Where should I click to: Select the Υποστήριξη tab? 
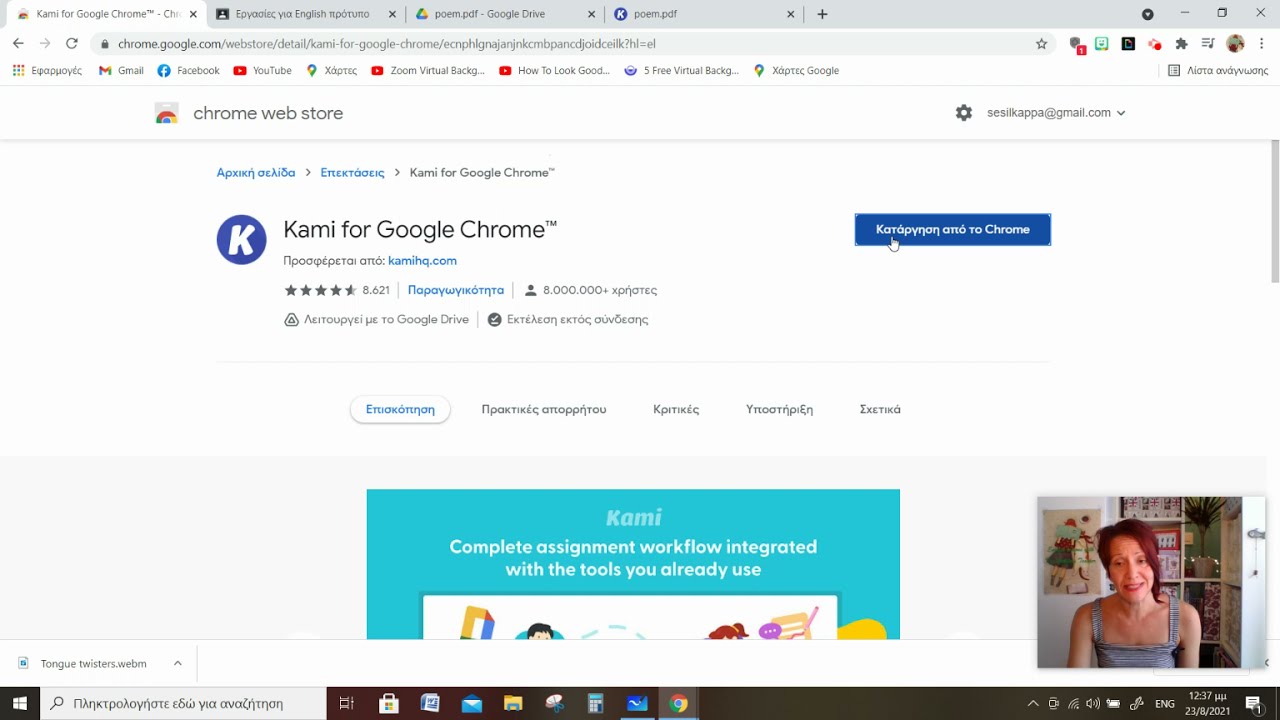779,410
